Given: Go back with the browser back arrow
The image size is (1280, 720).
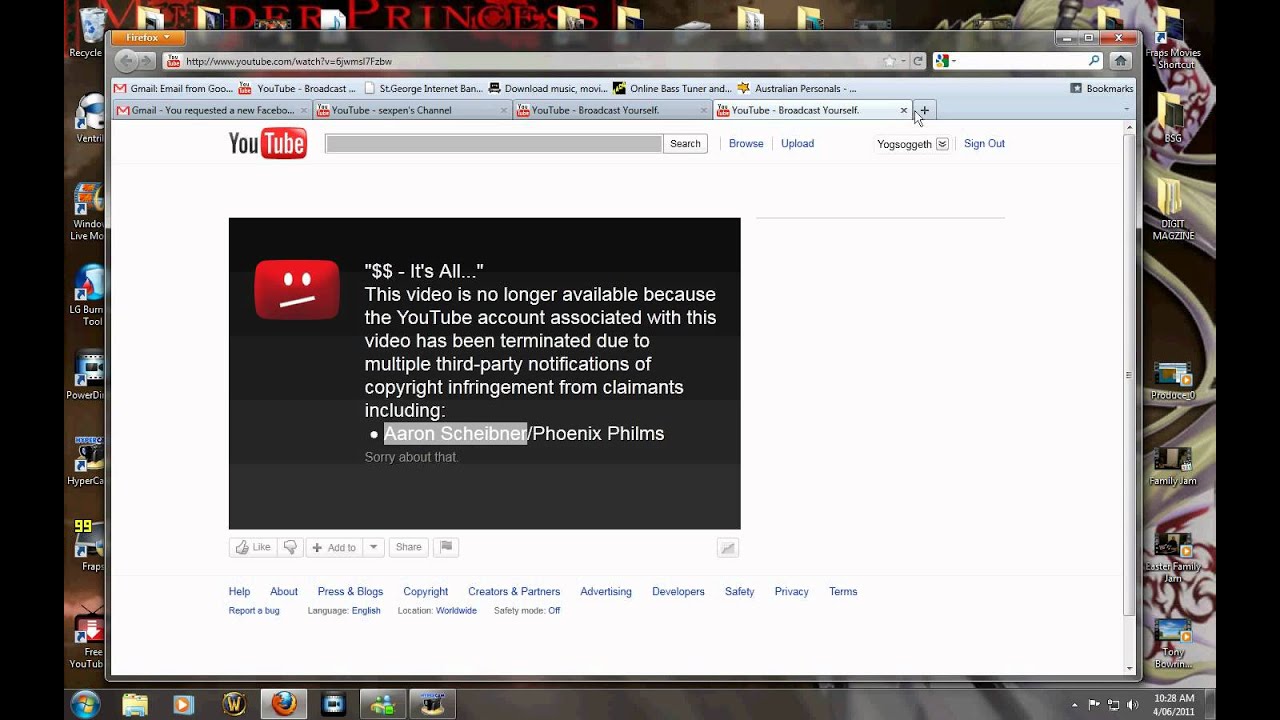Looking at the screenshot, I should coord(127,61).
